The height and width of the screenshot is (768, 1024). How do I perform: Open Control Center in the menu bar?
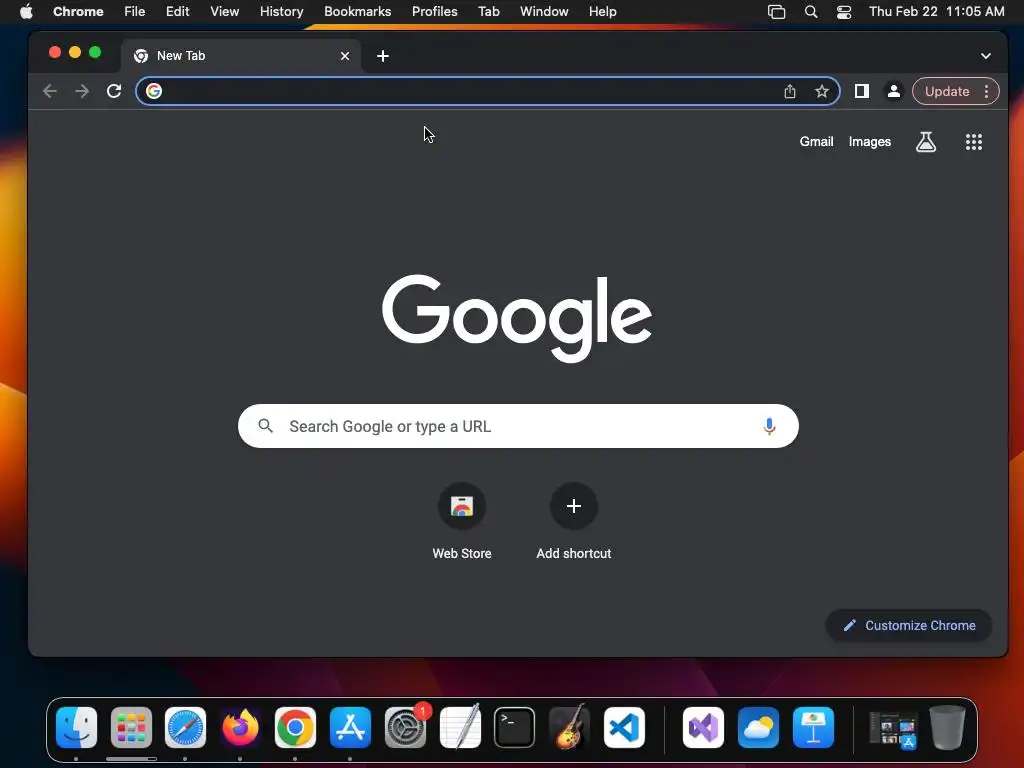coord(844,11)
